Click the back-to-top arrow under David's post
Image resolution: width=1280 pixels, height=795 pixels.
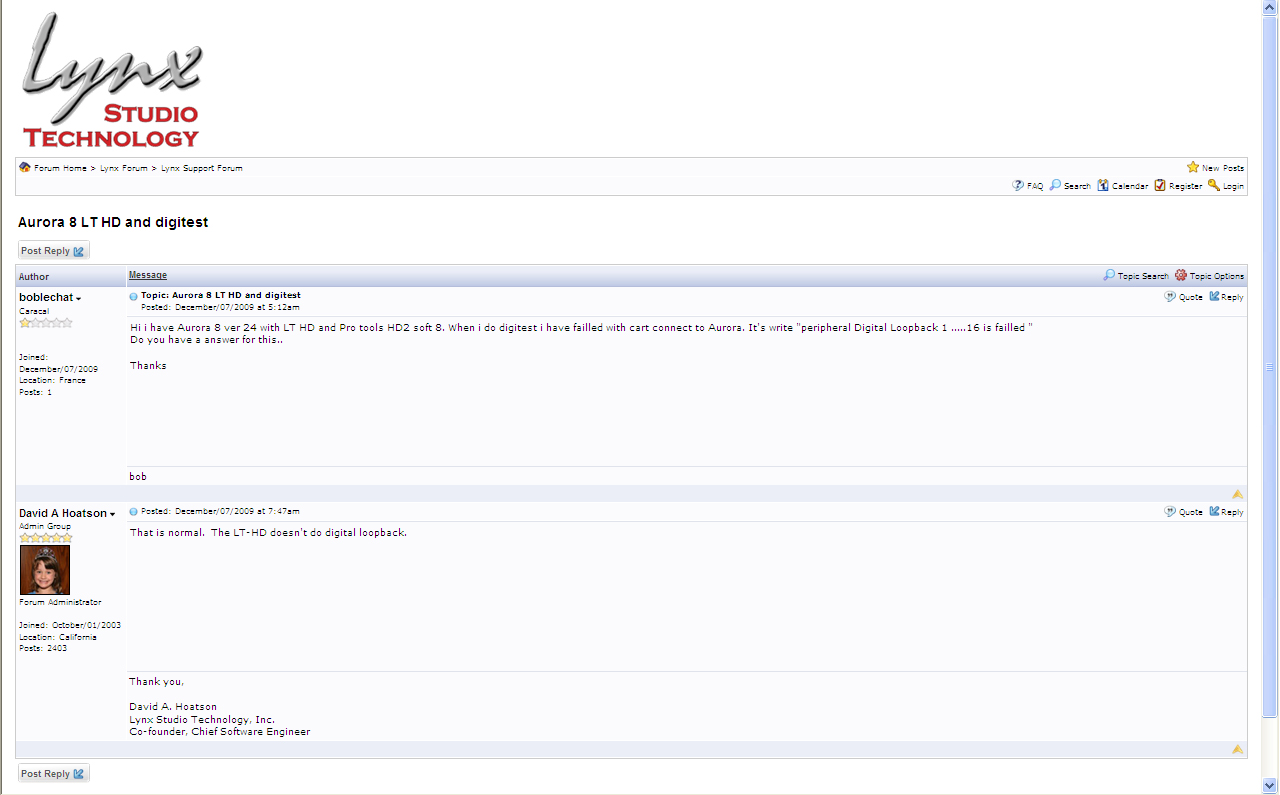(x=1238, y=749)
